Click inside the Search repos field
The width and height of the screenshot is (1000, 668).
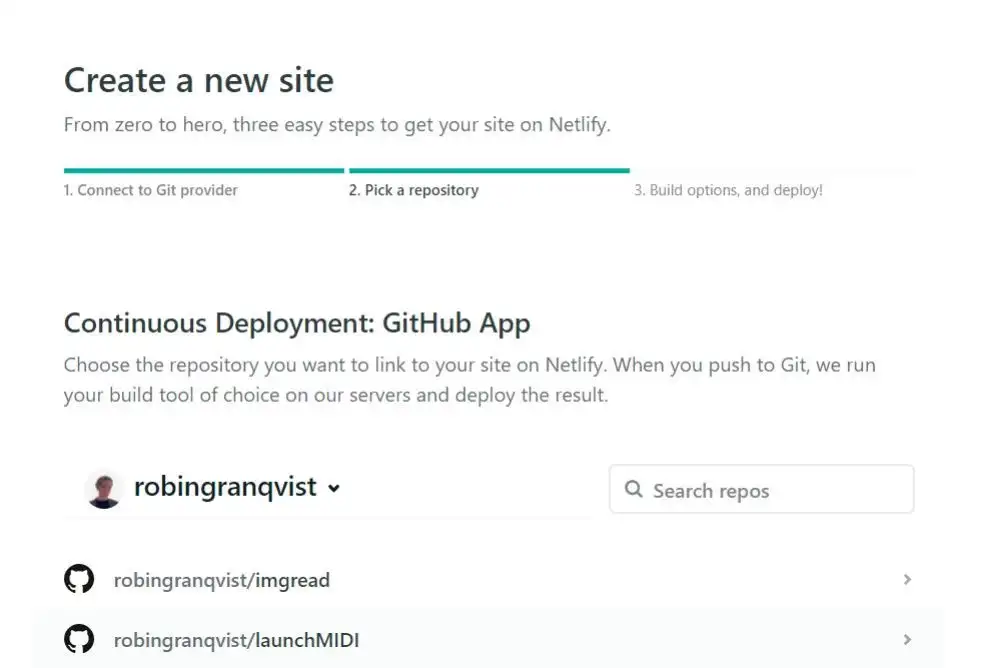click(x=760, y=490)
